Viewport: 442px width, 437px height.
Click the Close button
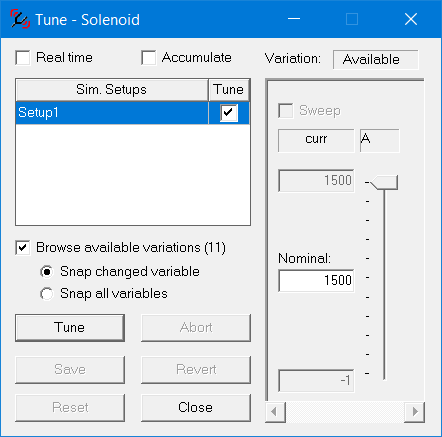point(196,408)
